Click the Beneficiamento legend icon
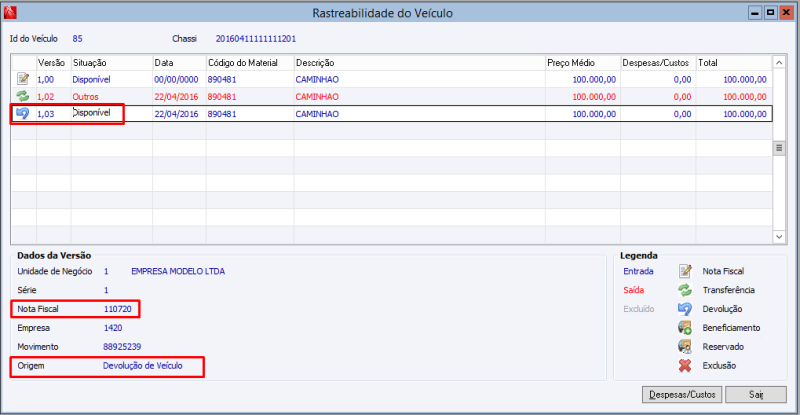Image resolution: width=800 pixels, height=415 pixels. [685, 328]
